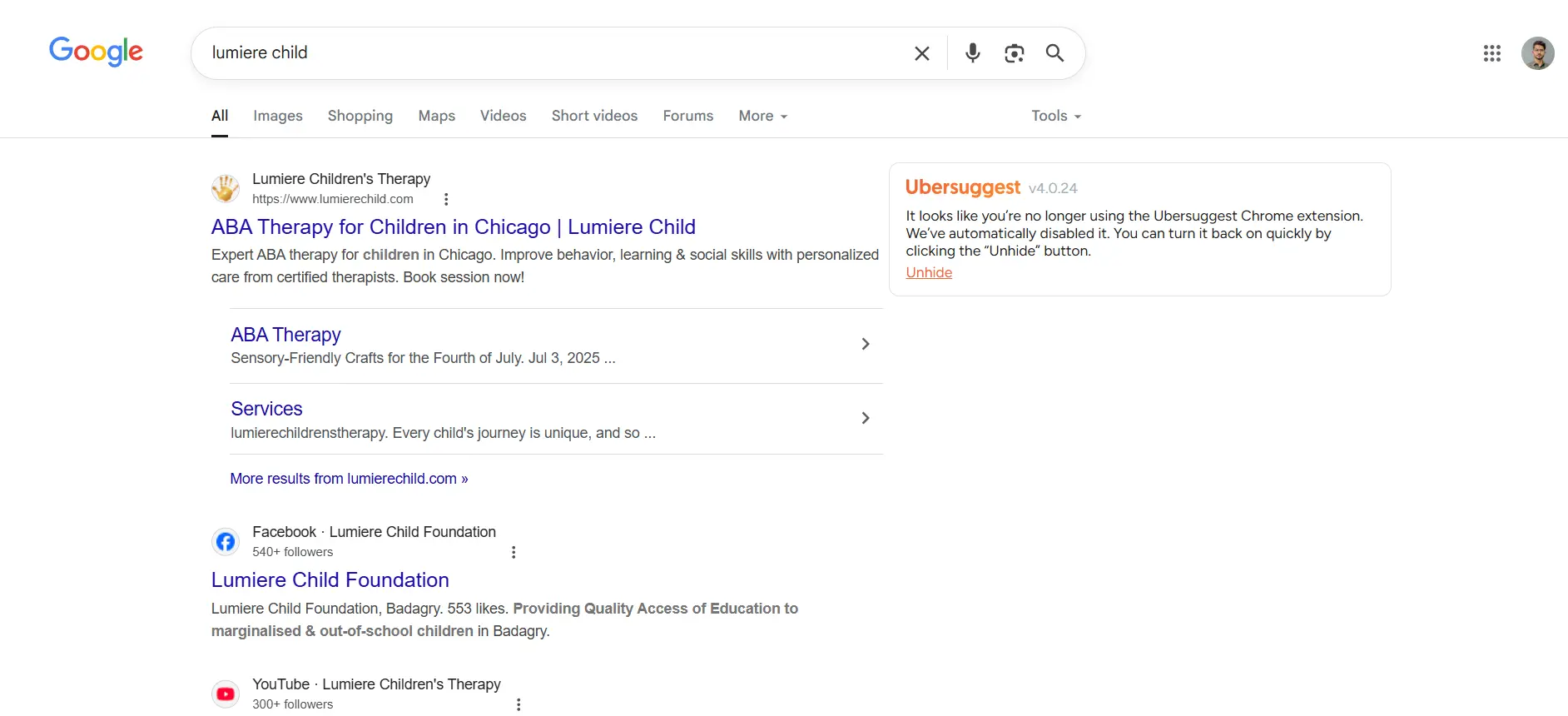Click the v4.0.24 version label
This screenshot has height=716, width=1568.
pyautogui.click(x=1053, y=188)
